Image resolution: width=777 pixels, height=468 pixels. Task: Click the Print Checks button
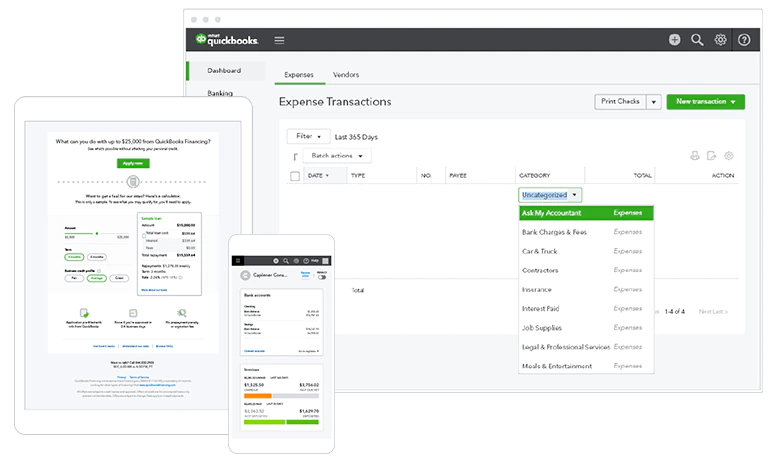620,102
